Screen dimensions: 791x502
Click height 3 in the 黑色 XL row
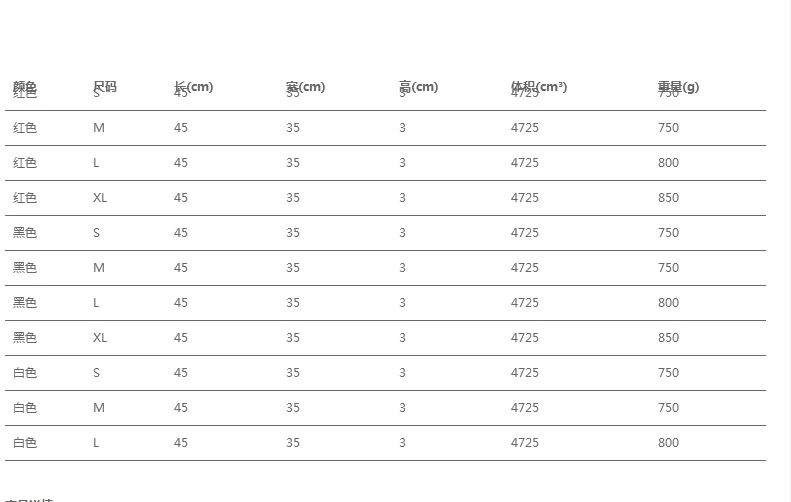[403, 338]
